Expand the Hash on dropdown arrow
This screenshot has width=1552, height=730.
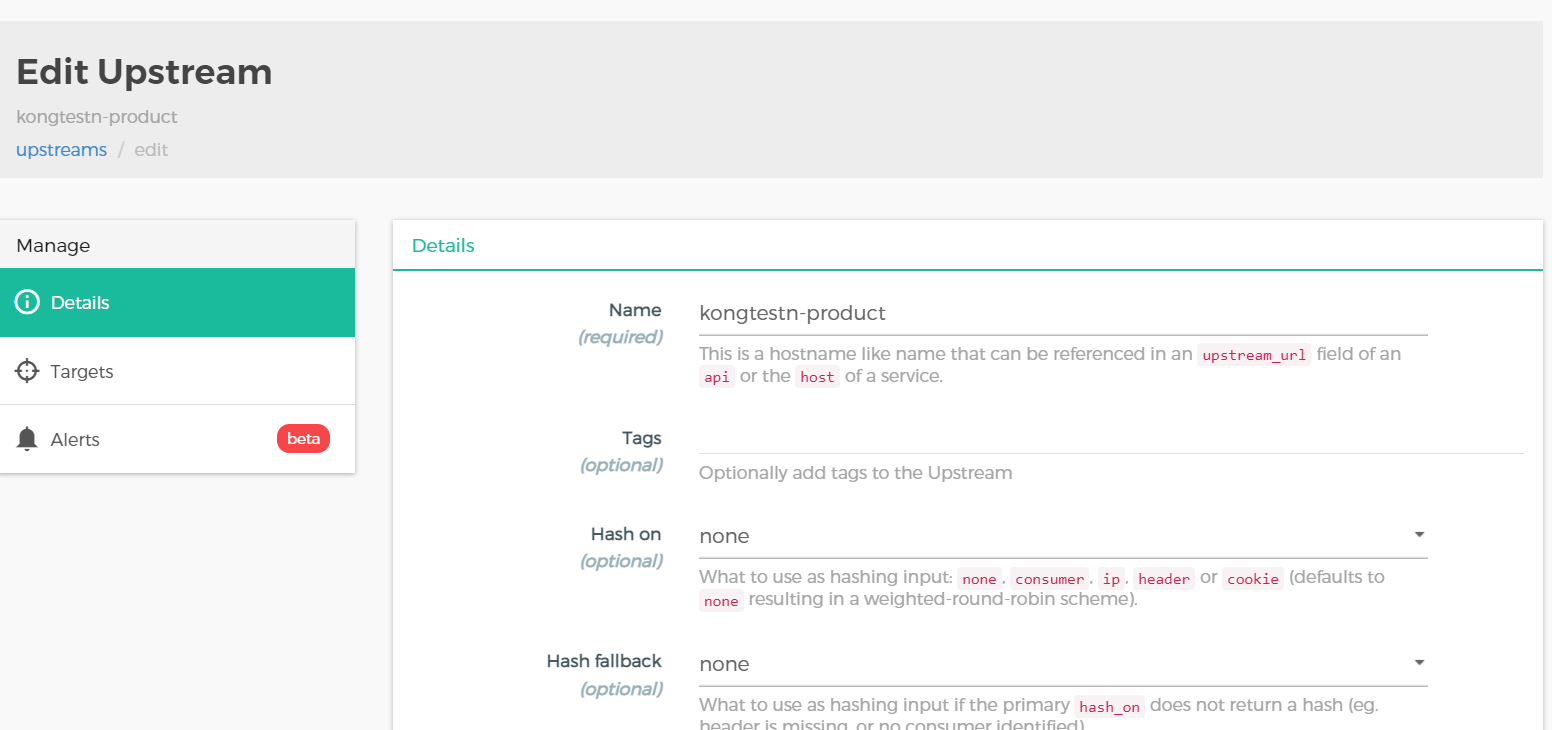coord(1418,535)
